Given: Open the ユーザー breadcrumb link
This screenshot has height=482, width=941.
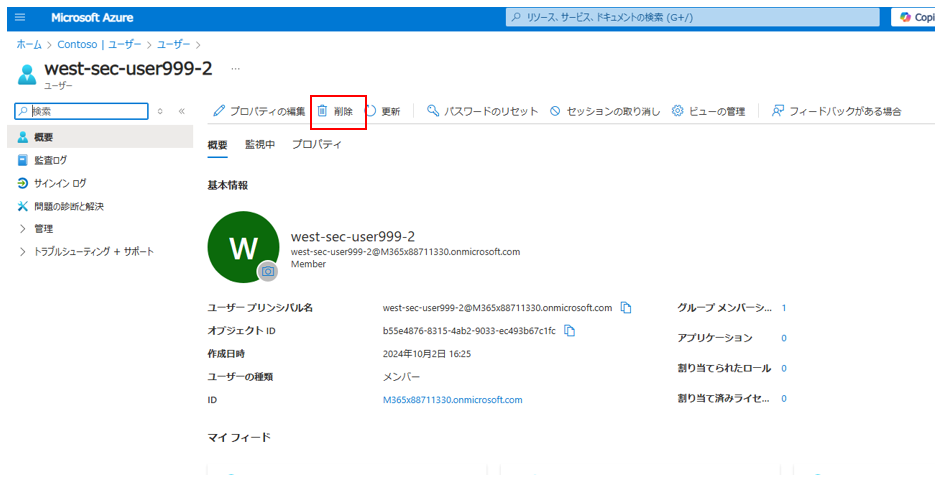Looking at the screenshot, I should (174, 44).
